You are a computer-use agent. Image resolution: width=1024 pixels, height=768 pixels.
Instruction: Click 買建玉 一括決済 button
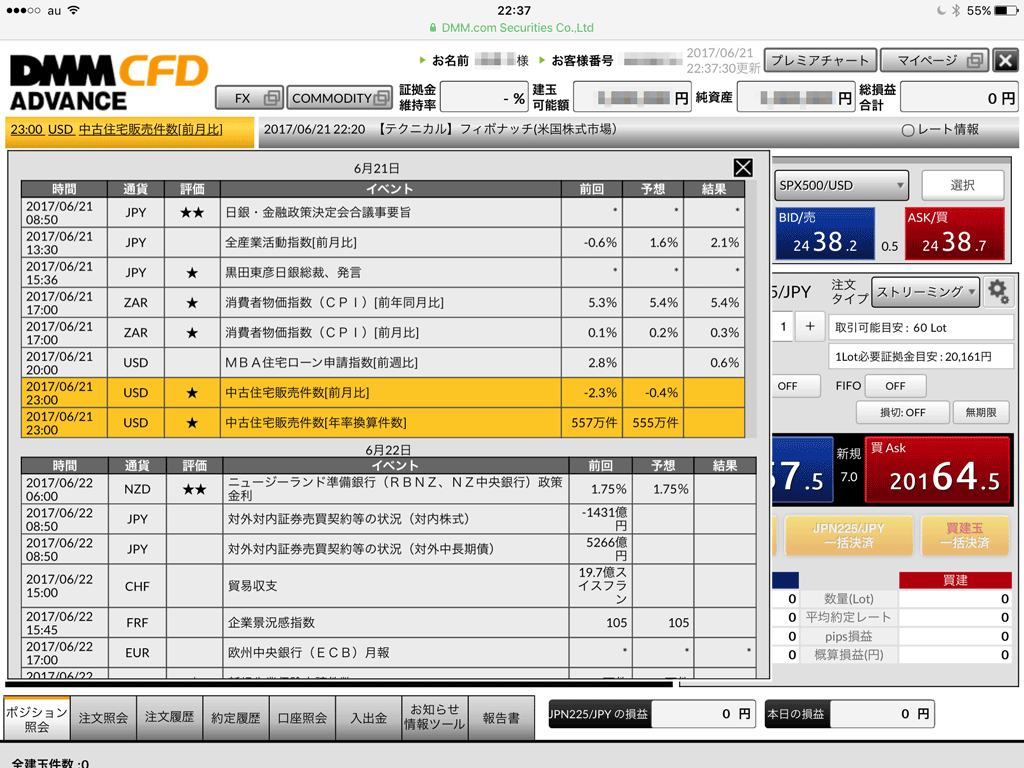click(x=965, y=536)
